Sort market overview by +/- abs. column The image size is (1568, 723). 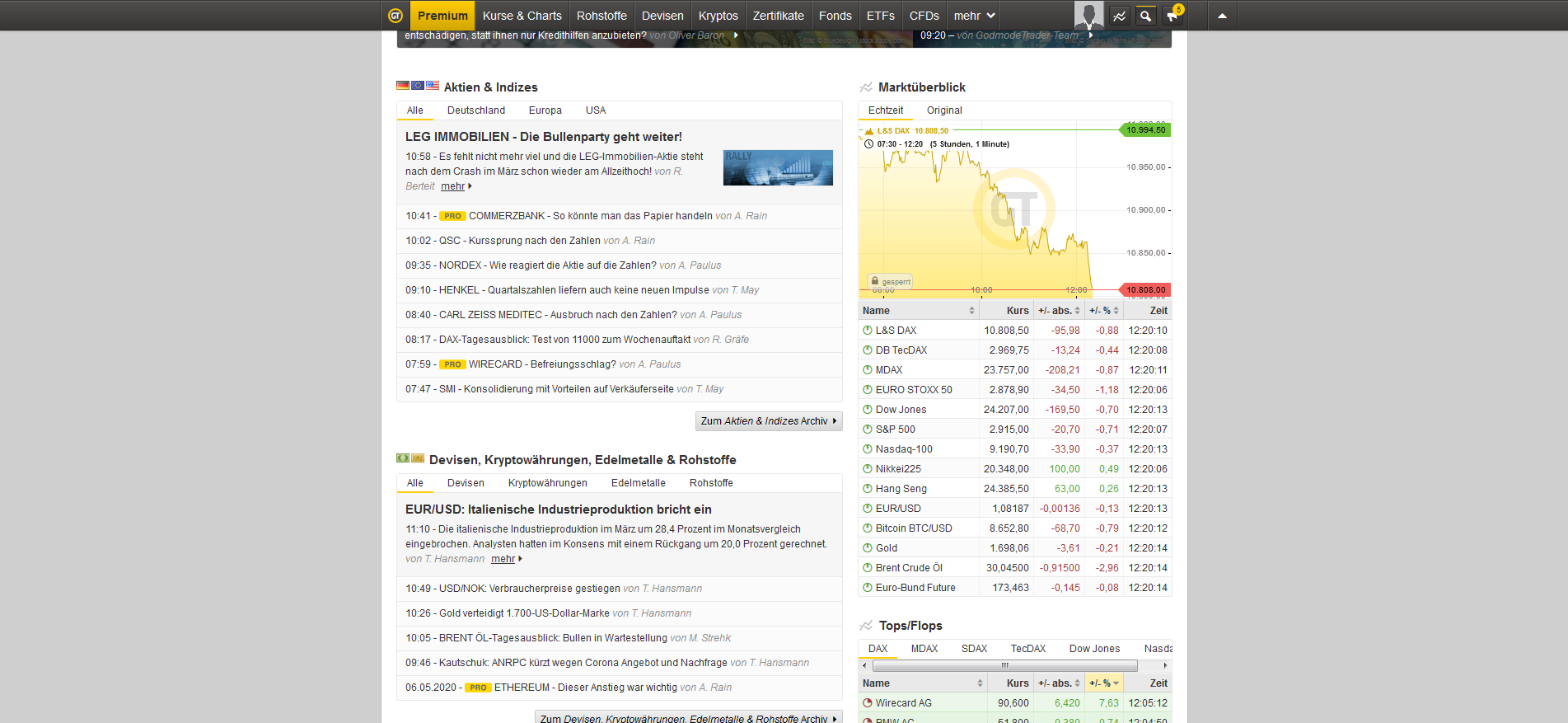[1059, 310]
